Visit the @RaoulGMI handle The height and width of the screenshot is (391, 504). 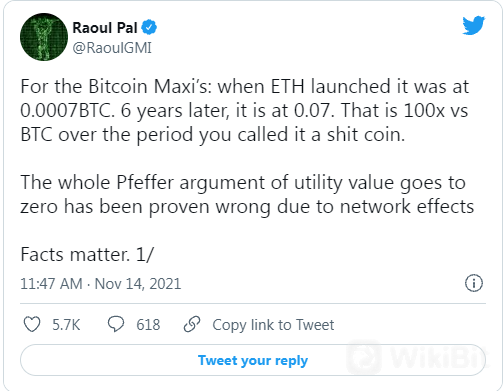tap(112, 48)
